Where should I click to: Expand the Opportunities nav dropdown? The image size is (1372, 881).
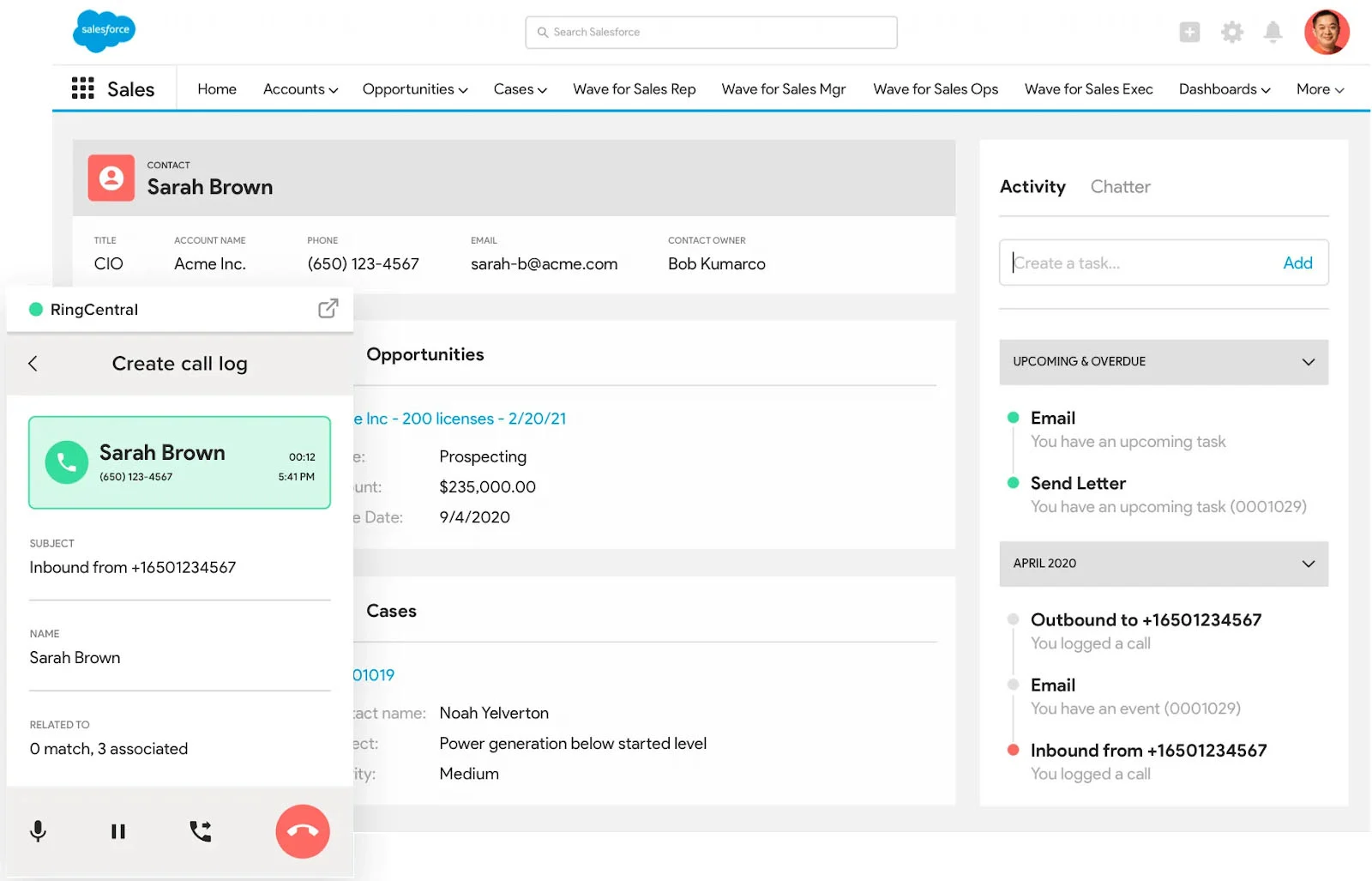tap(415, 89)
